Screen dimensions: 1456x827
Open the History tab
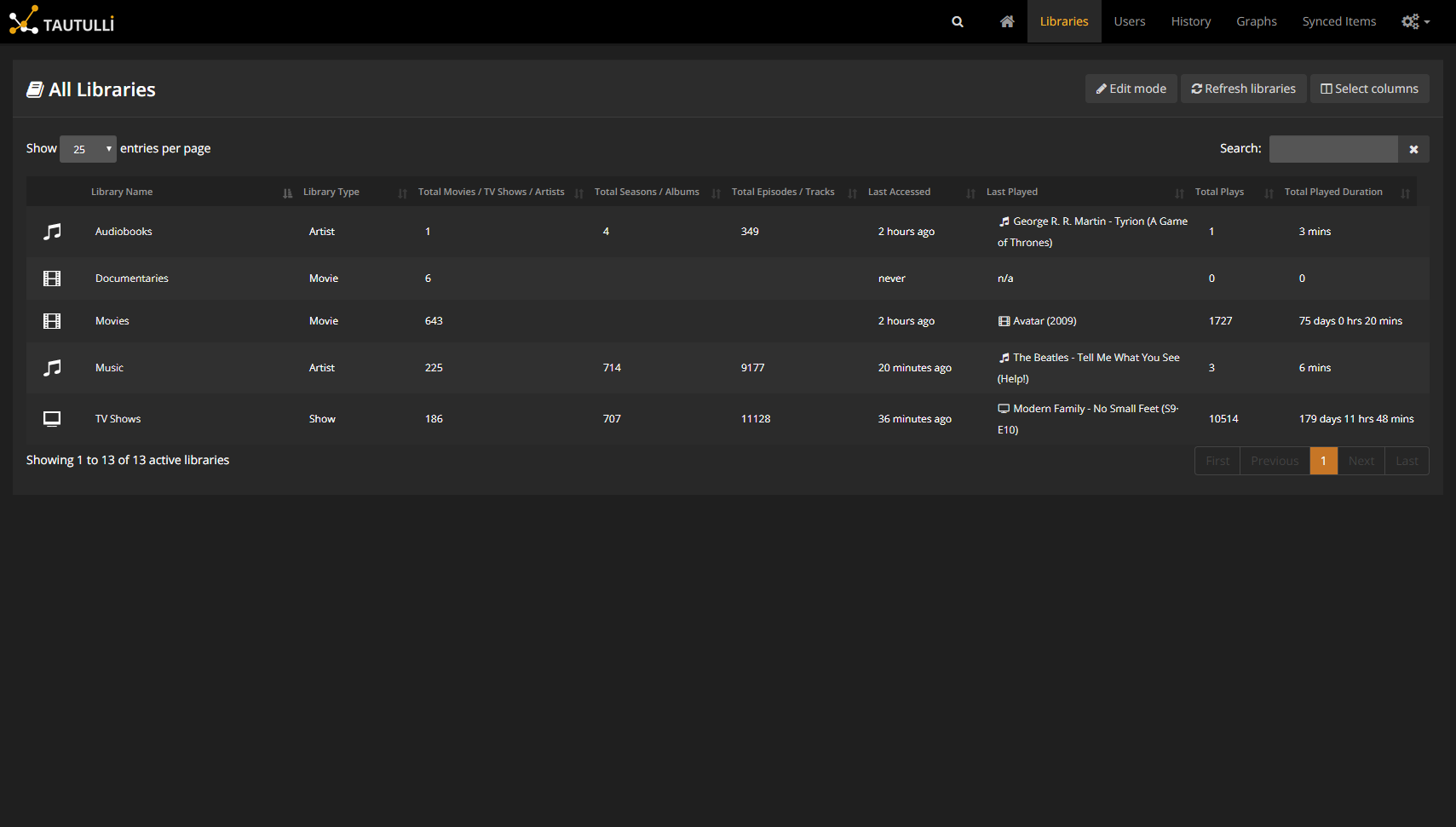tap(1190, 22)
